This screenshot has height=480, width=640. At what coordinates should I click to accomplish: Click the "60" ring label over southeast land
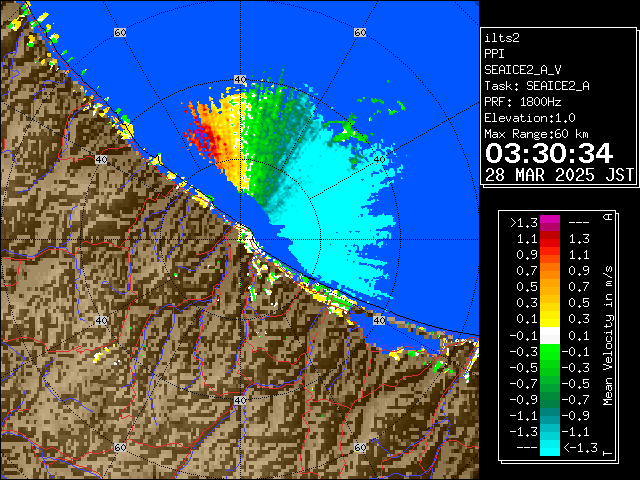(360, 447)
